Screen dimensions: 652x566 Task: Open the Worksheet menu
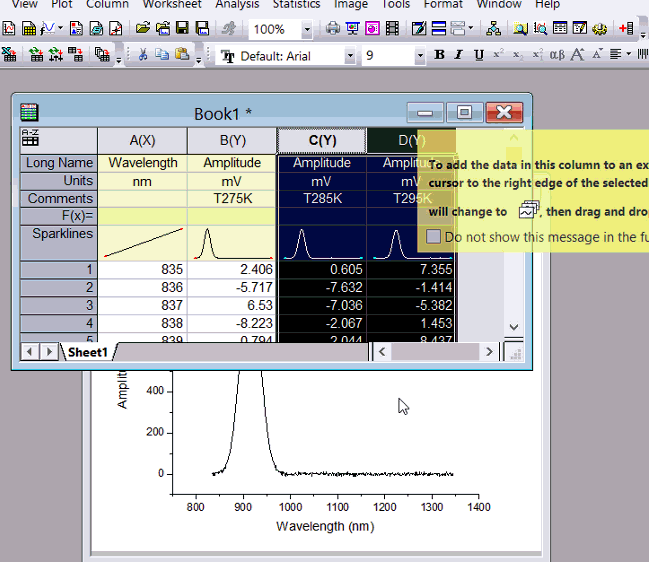point(172,5)
